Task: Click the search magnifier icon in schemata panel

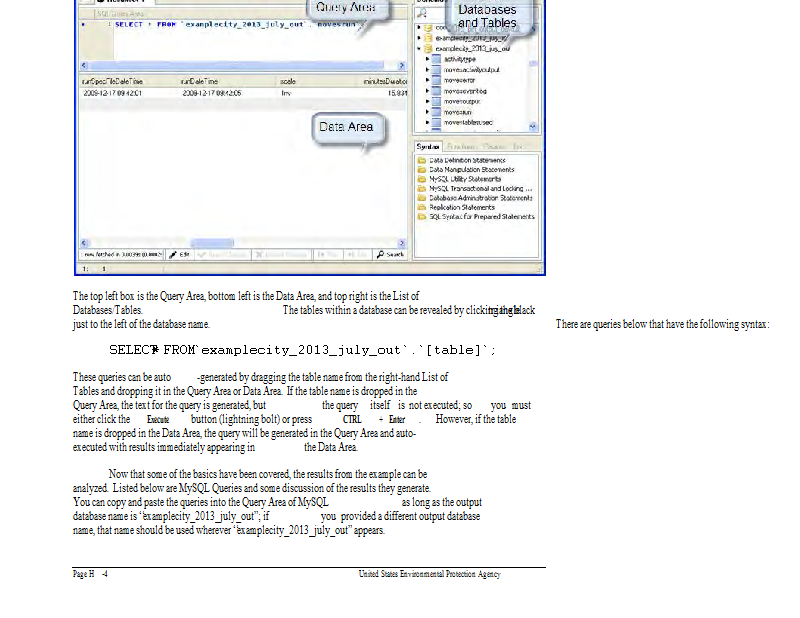Action: click(422, 13)
